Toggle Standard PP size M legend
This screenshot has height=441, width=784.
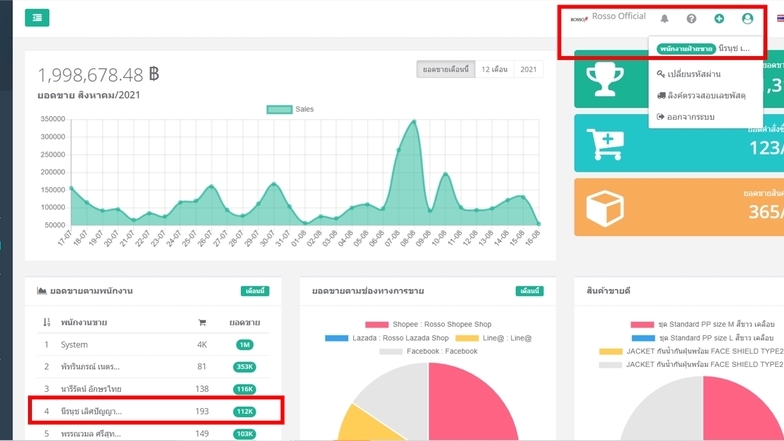pyautogui.click(x=702, y=324)
